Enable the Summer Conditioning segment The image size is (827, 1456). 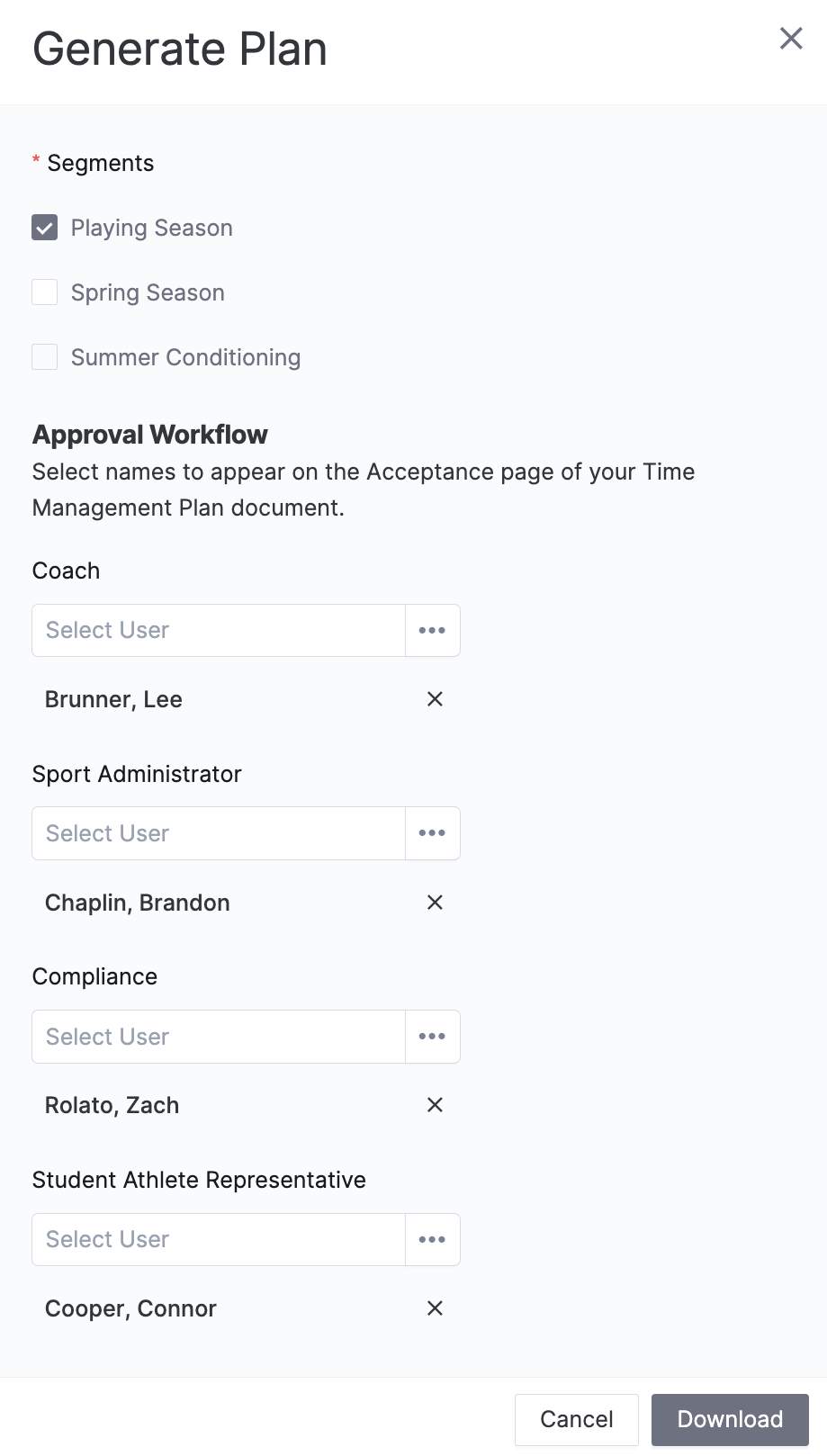coord(44,357)
